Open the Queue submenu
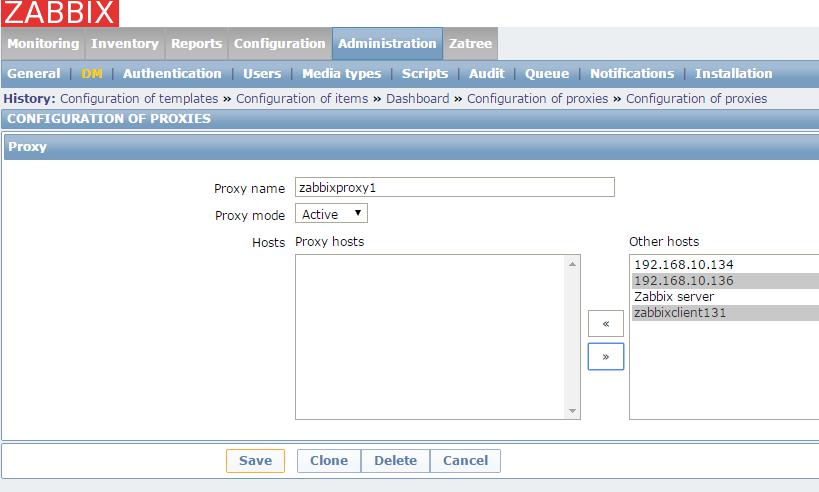 click(x=547, y=74)
